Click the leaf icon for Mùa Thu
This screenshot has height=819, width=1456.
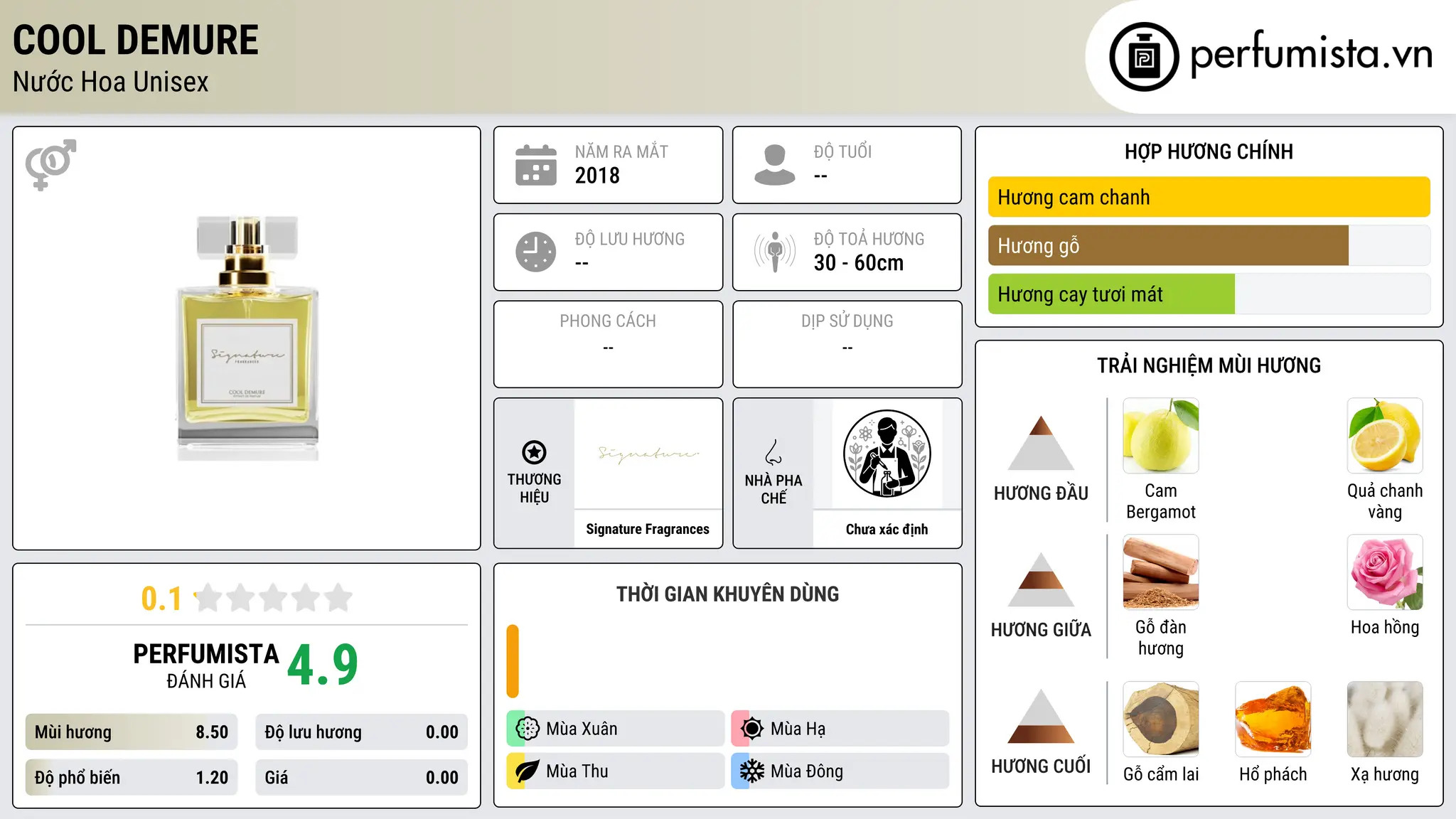click(x=527, y=771)
